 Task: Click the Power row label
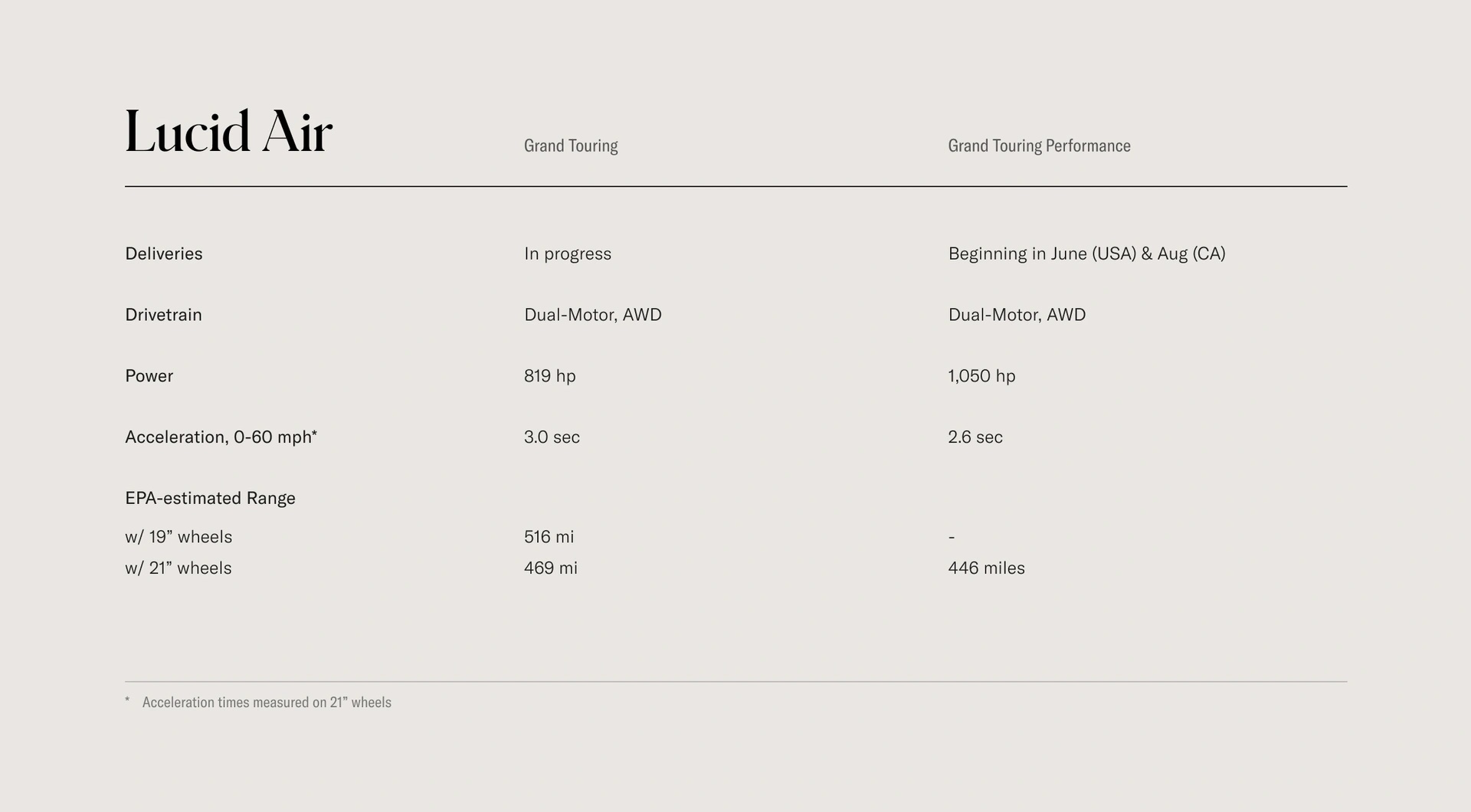[149, 376]
